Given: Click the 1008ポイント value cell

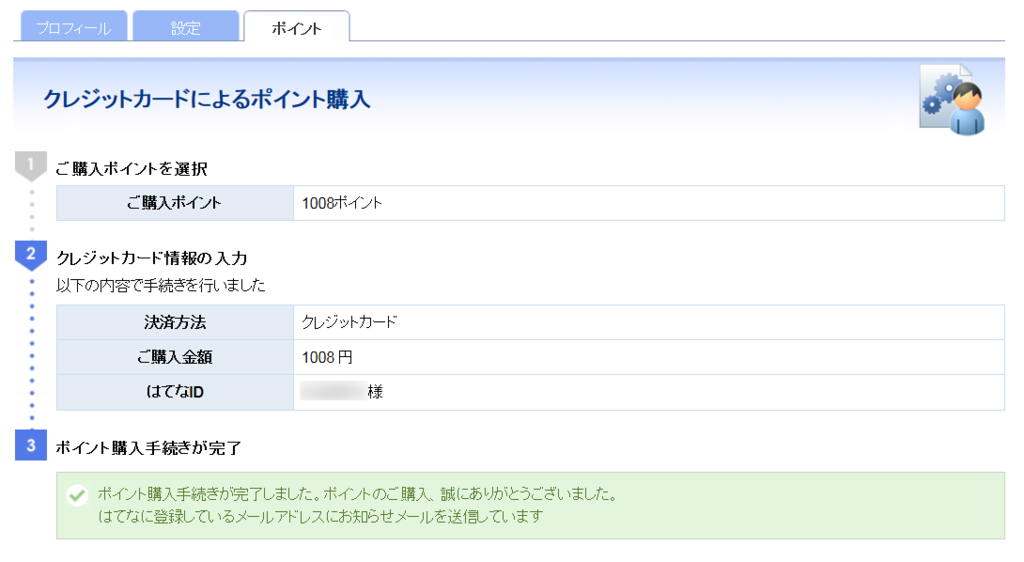Looking at the screenshot, I should [648, 203].
